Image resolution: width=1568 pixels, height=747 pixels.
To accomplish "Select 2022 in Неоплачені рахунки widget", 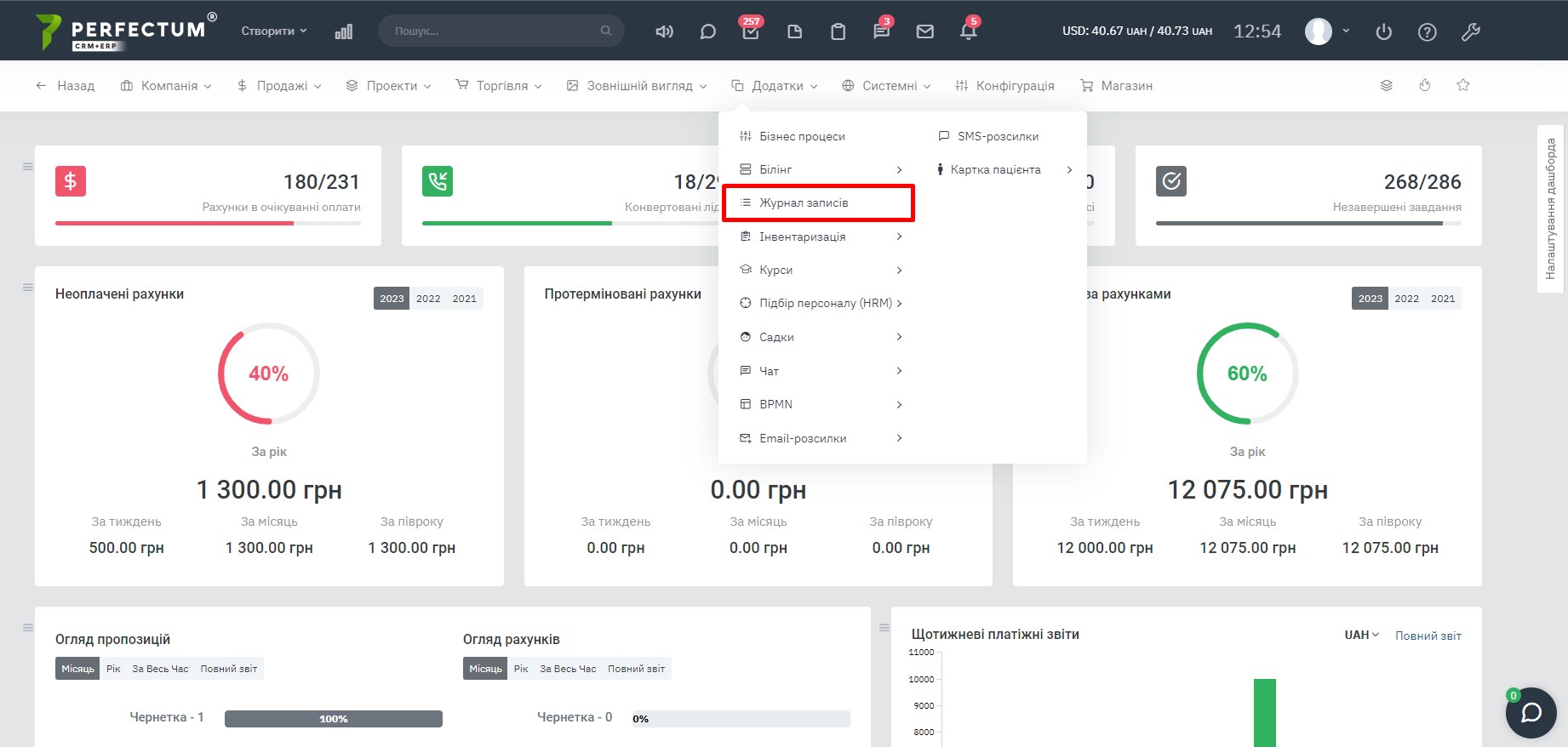I will [x=428, y=299].
